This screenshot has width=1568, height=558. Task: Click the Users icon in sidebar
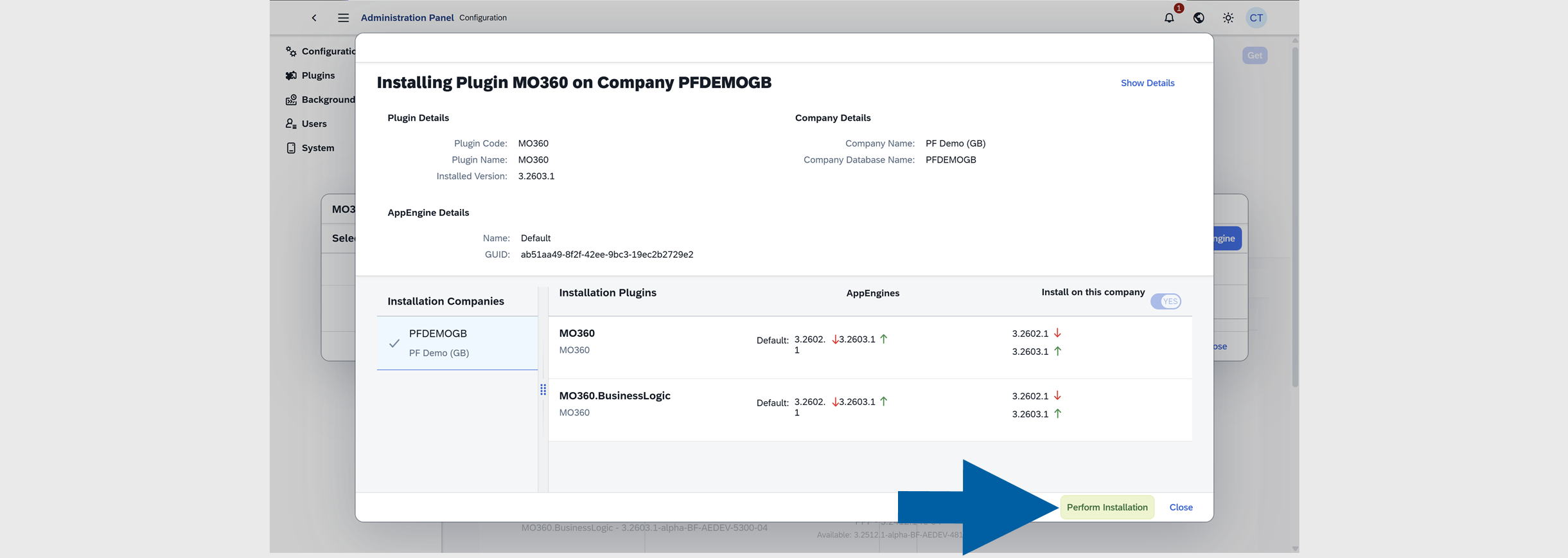point(292,123)
